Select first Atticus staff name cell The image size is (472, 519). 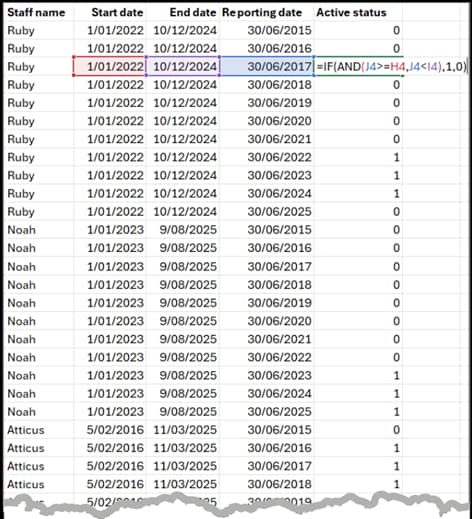39,430
